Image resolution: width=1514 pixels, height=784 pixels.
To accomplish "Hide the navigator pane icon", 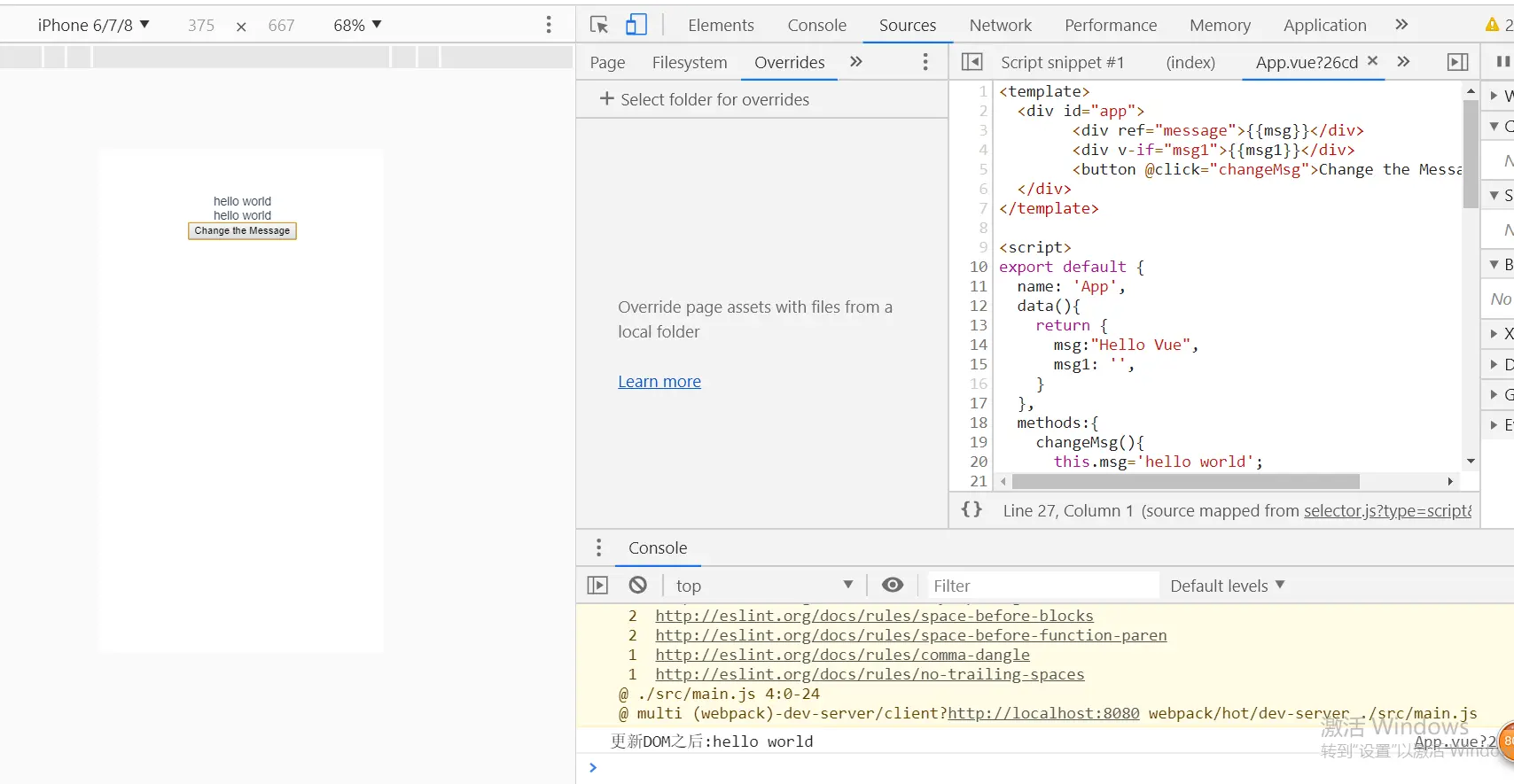I will 972,62.
